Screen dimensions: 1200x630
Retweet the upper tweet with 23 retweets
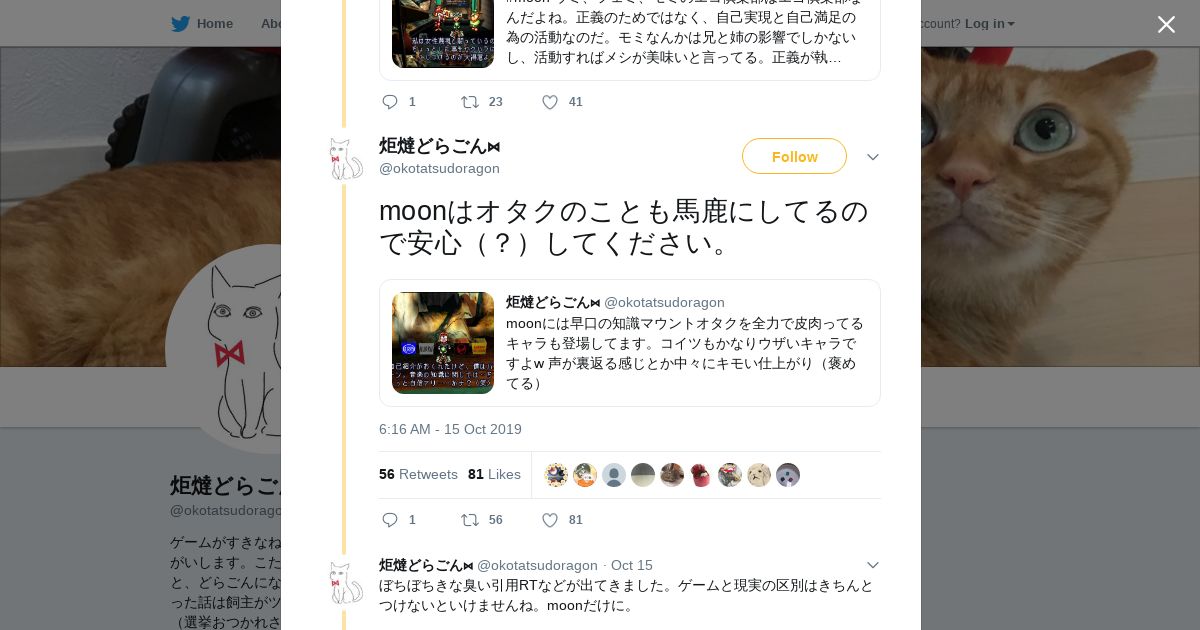click(x=469, y=102)
